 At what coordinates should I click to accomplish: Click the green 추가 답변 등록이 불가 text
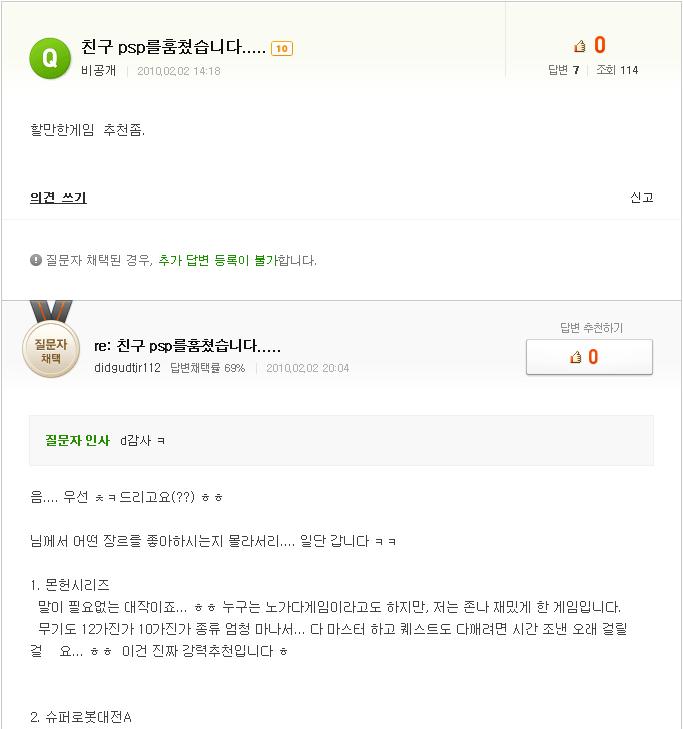pyautogui.click(x=217, y=260)
